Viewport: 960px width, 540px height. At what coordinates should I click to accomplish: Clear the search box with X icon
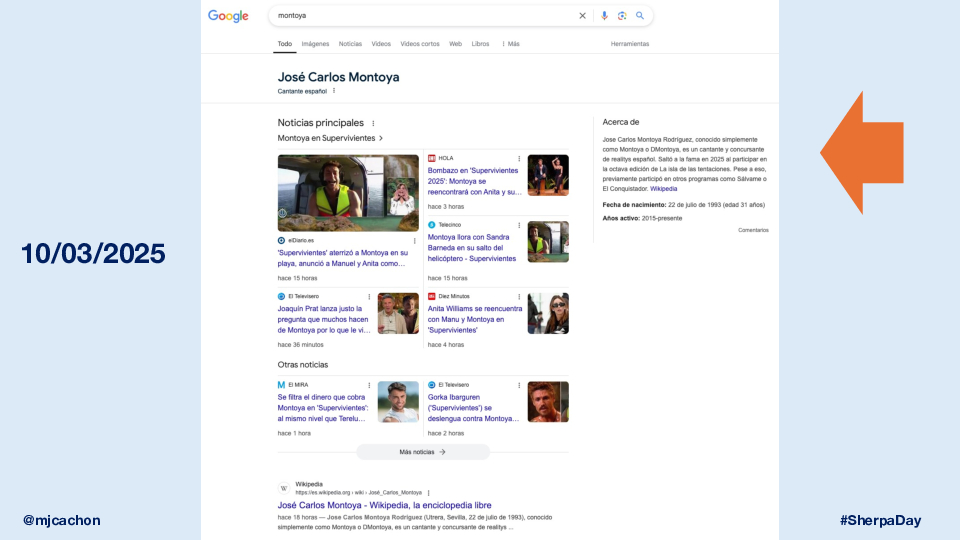[x=582, y=16]
